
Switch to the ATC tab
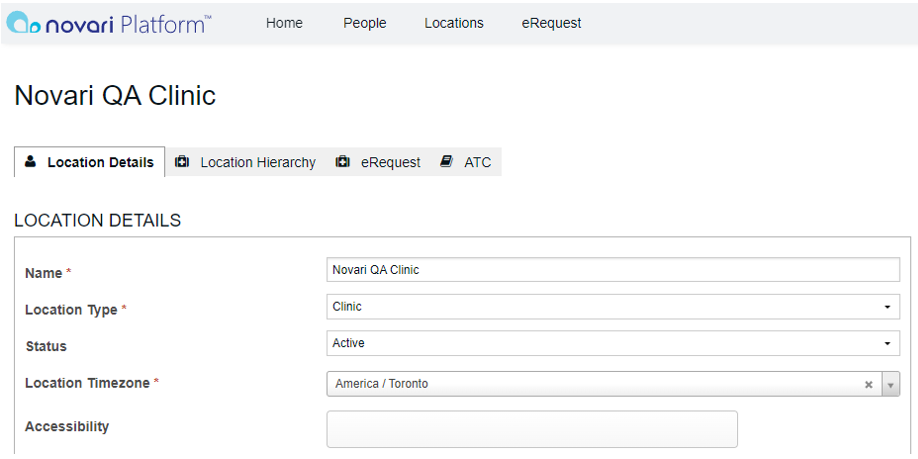point(465,162)
